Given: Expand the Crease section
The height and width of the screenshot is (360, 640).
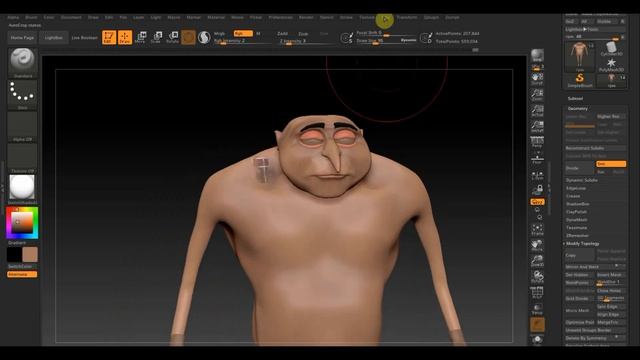Looking at the screenshot, I should tap(573, 196).
